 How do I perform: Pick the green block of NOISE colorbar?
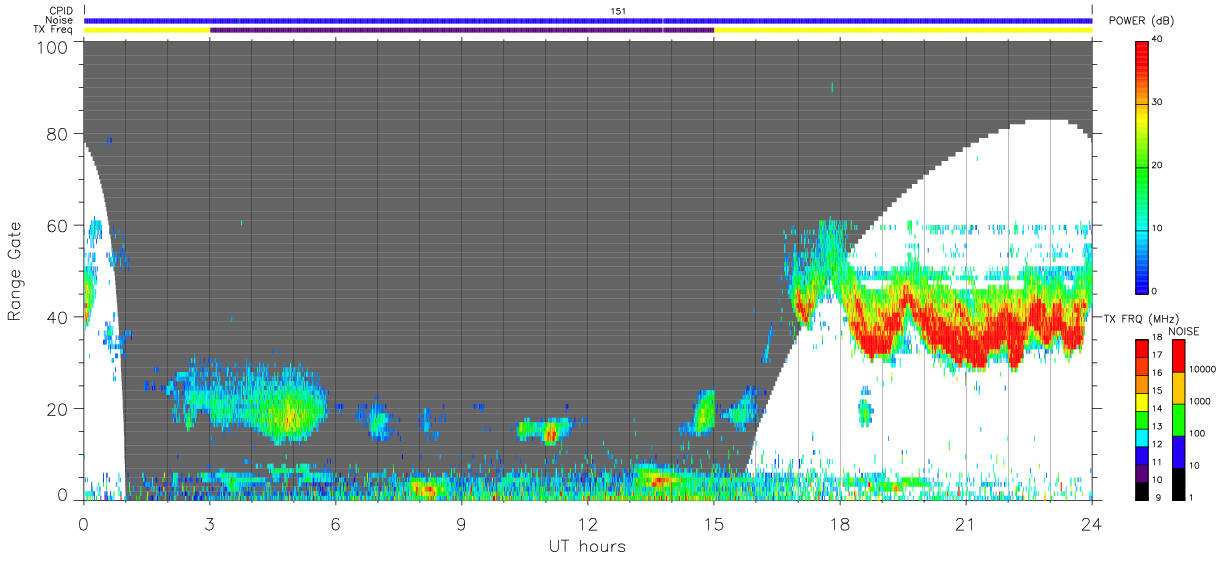(x=1178, y=419)
